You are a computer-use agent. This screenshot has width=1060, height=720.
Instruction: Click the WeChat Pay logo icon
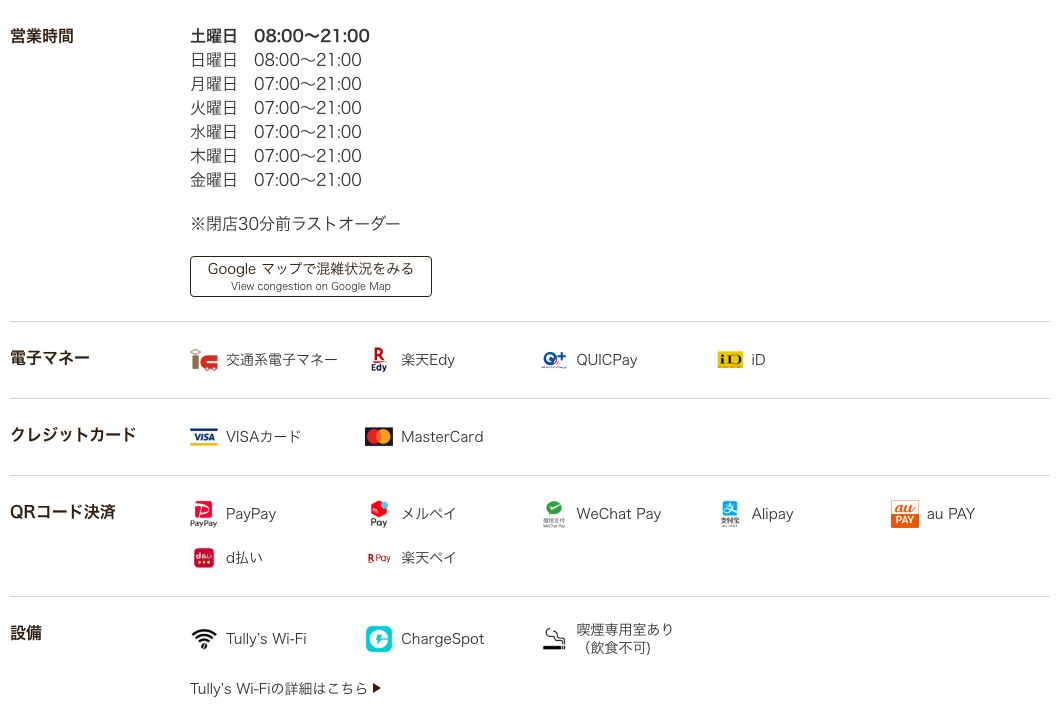[x=554, y=514]
